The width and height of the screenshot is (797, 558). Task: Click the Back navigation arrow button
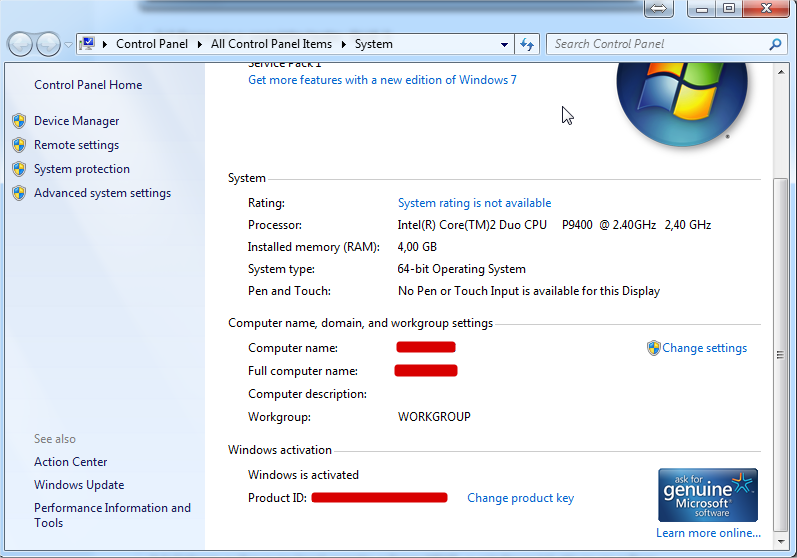coord(20,44)
